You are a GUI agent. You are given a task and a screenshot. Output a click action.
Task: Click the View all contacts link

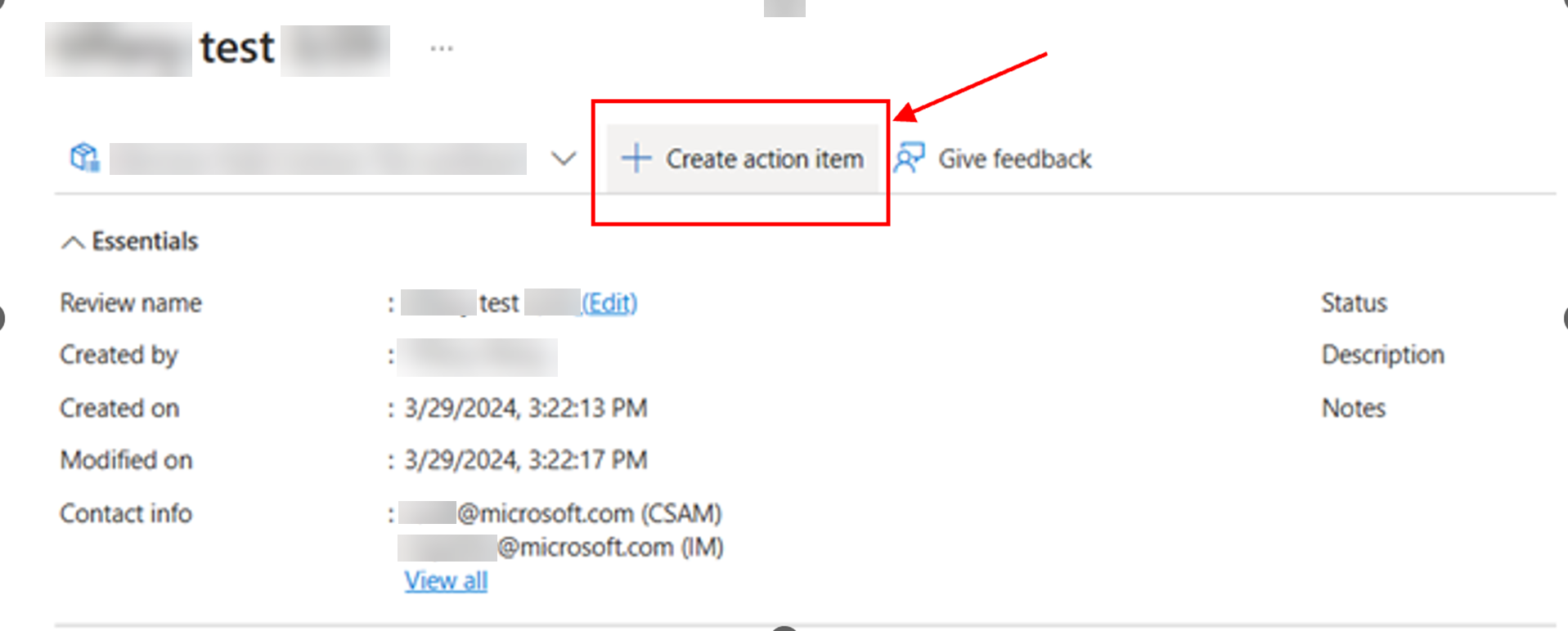click(446, 580)
